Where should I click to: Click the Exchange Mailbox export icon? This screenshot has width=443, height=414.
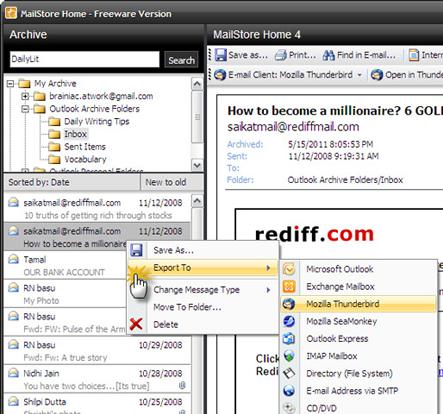click(x=289, y=286)
